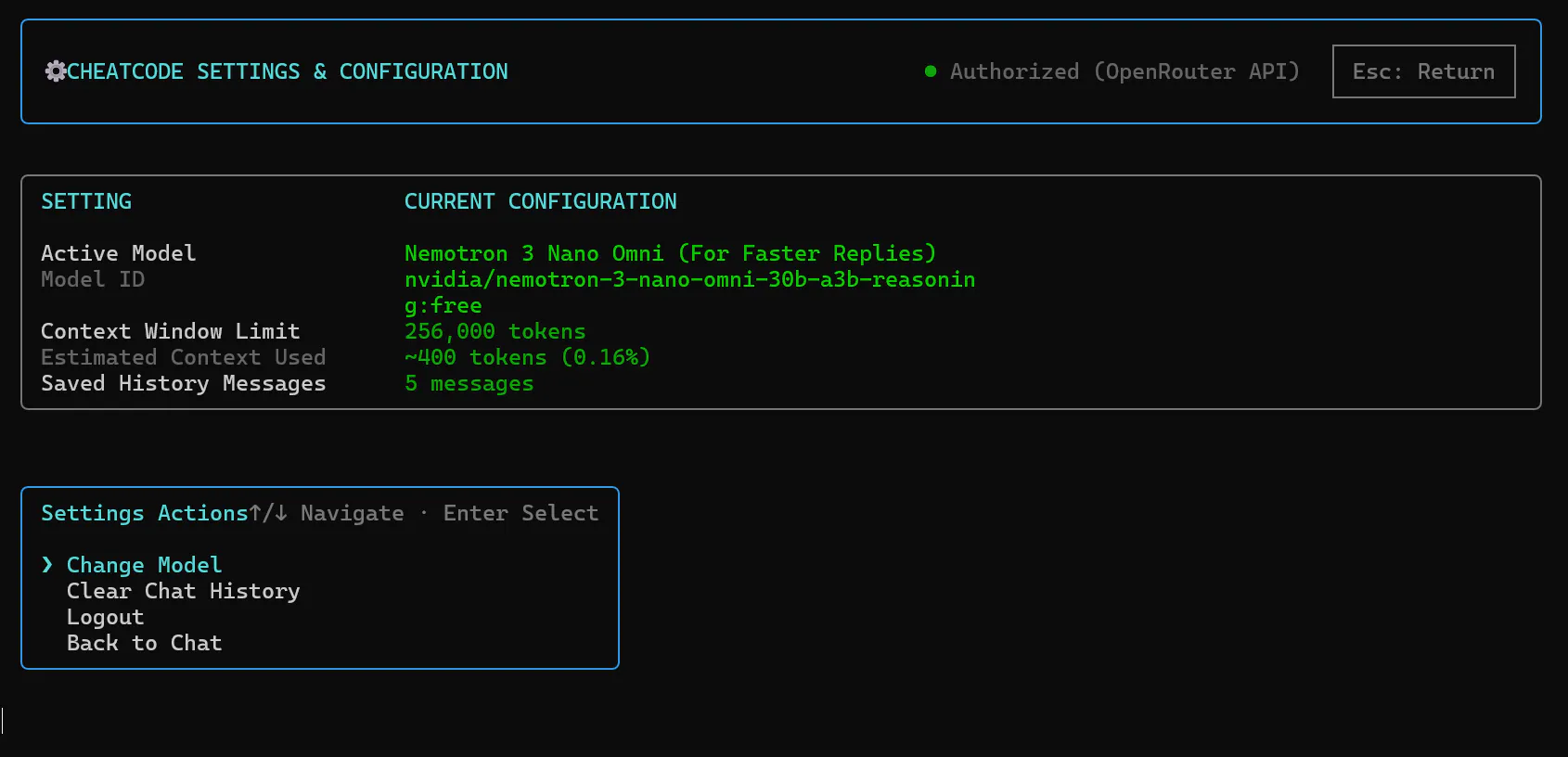Click the Saved History Messages label
Image resolution: width=1568 pixels, height=757 pixels.
[x=183, y=383]
